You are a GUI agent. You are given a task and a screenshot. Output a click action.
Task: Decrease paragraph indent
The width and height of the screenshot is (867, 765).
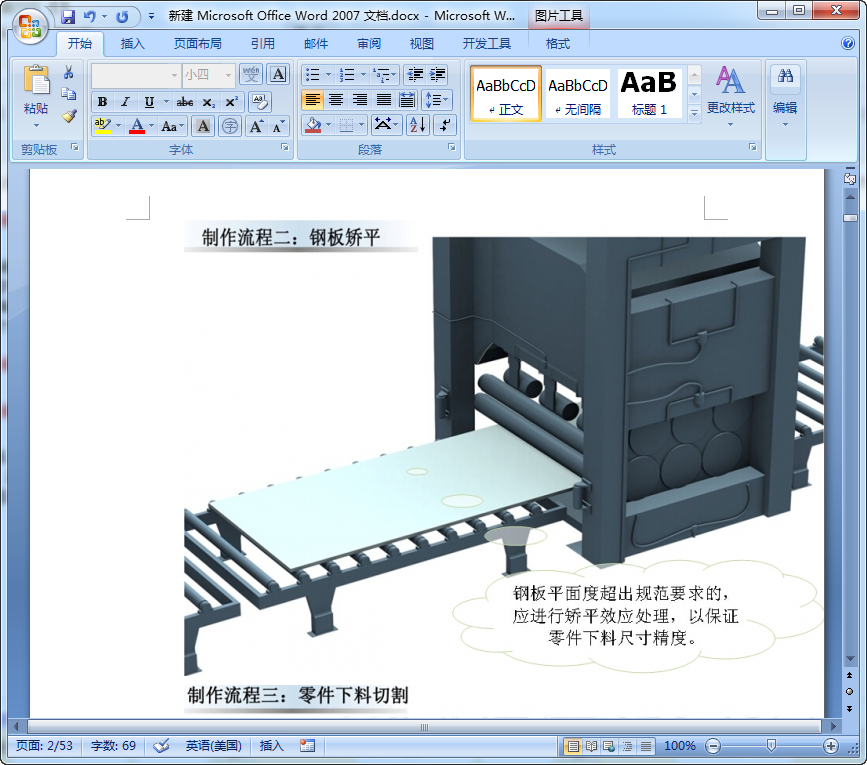tap(415, 75)
